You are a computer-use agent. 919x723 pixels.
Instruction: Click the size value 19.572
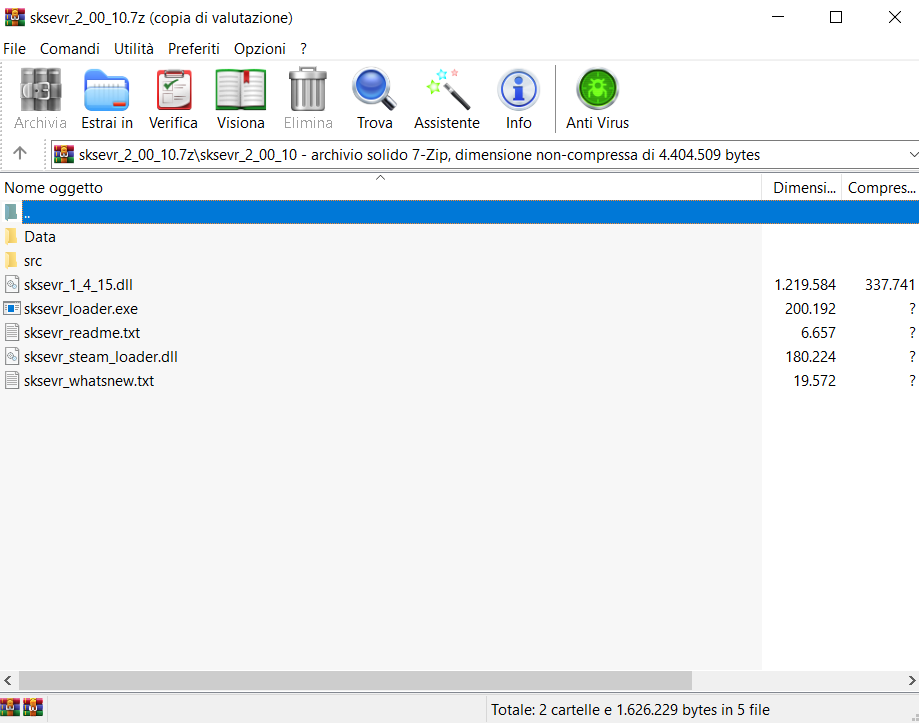click(814, 381)
